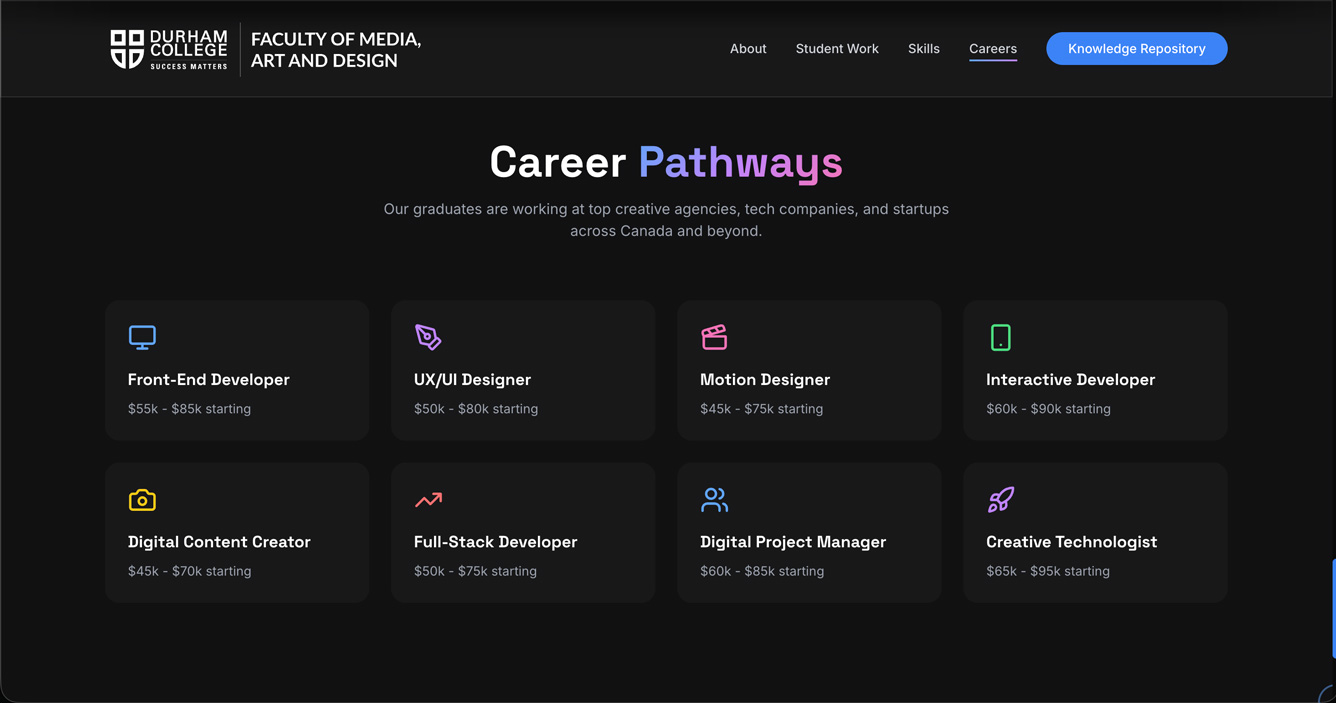Viewport: 1336px width, 703px height.
Task: Click the $60k - $85k starting salary text
Action: click(x=762, y=570)
